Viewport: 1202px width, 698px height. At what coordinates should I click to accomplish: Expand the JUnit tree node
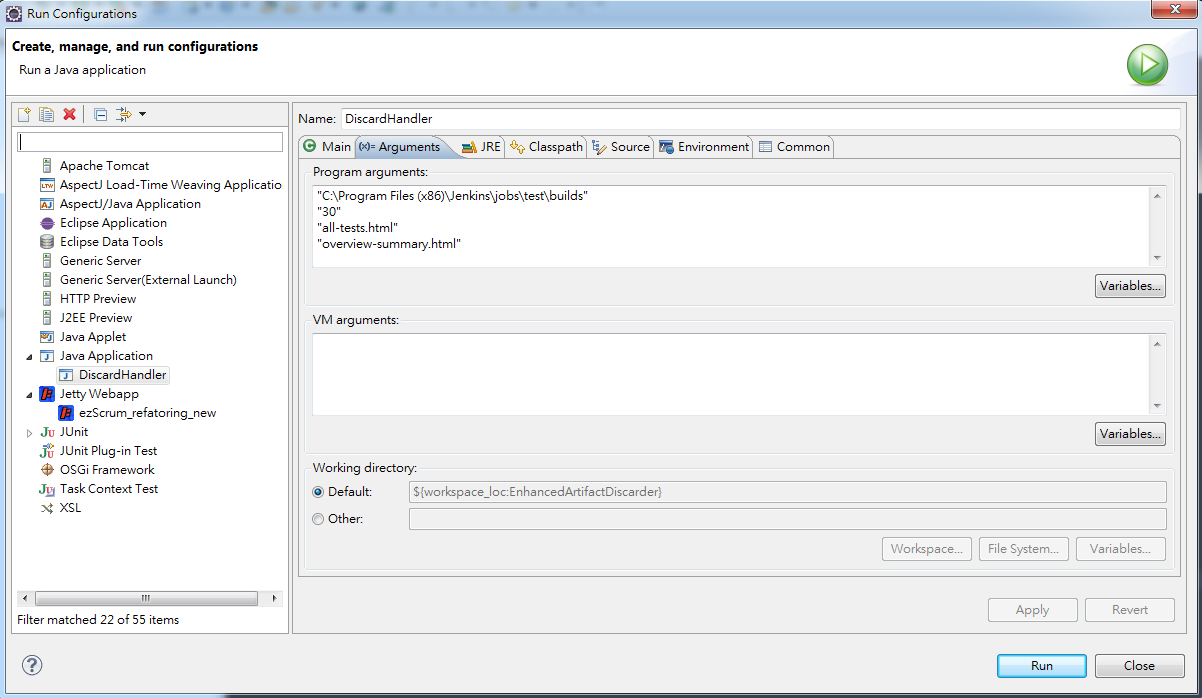29,432
